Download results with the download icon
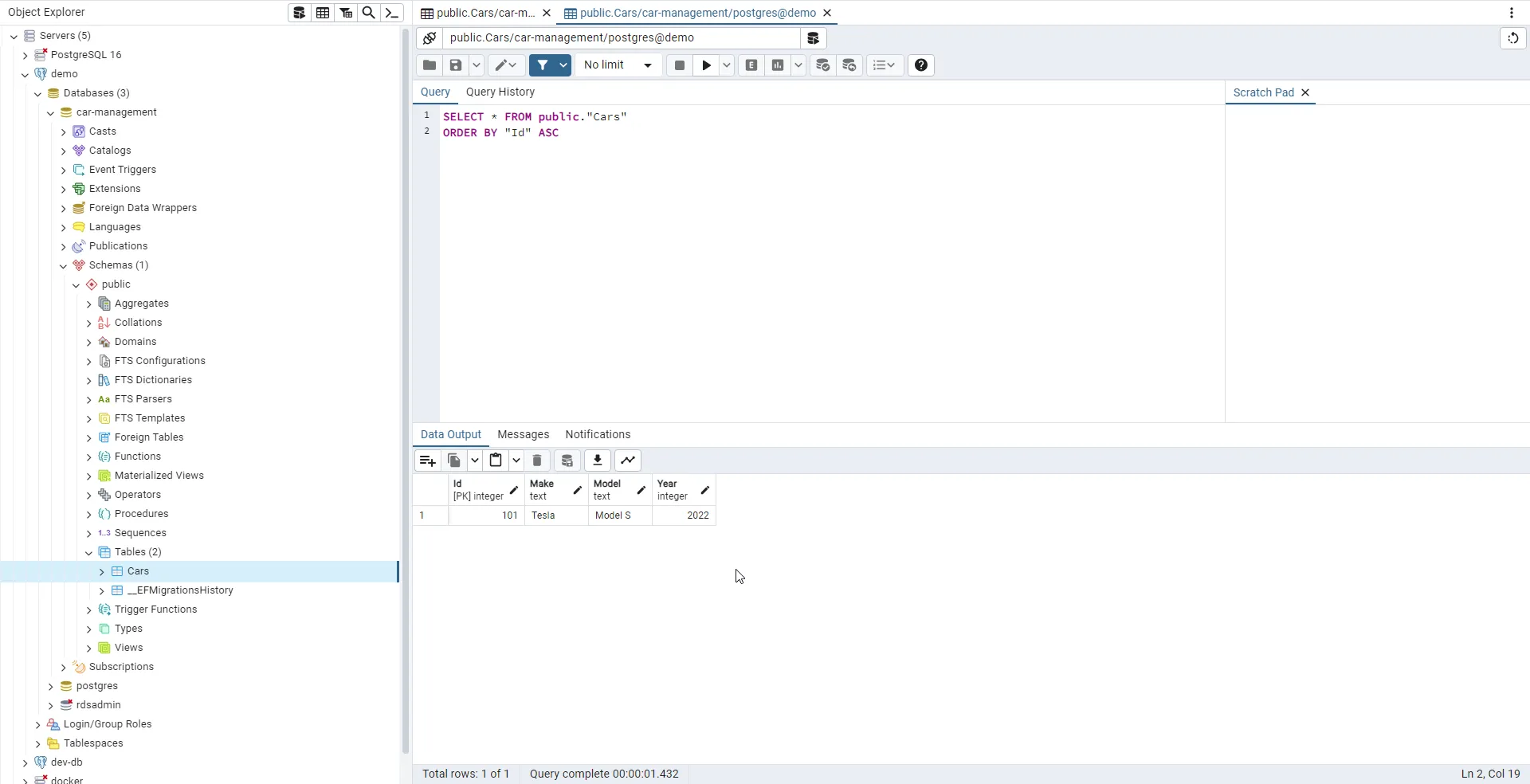Image resolution: width=1530 pixels, height=784 pixels. click(x=597, y=461)
